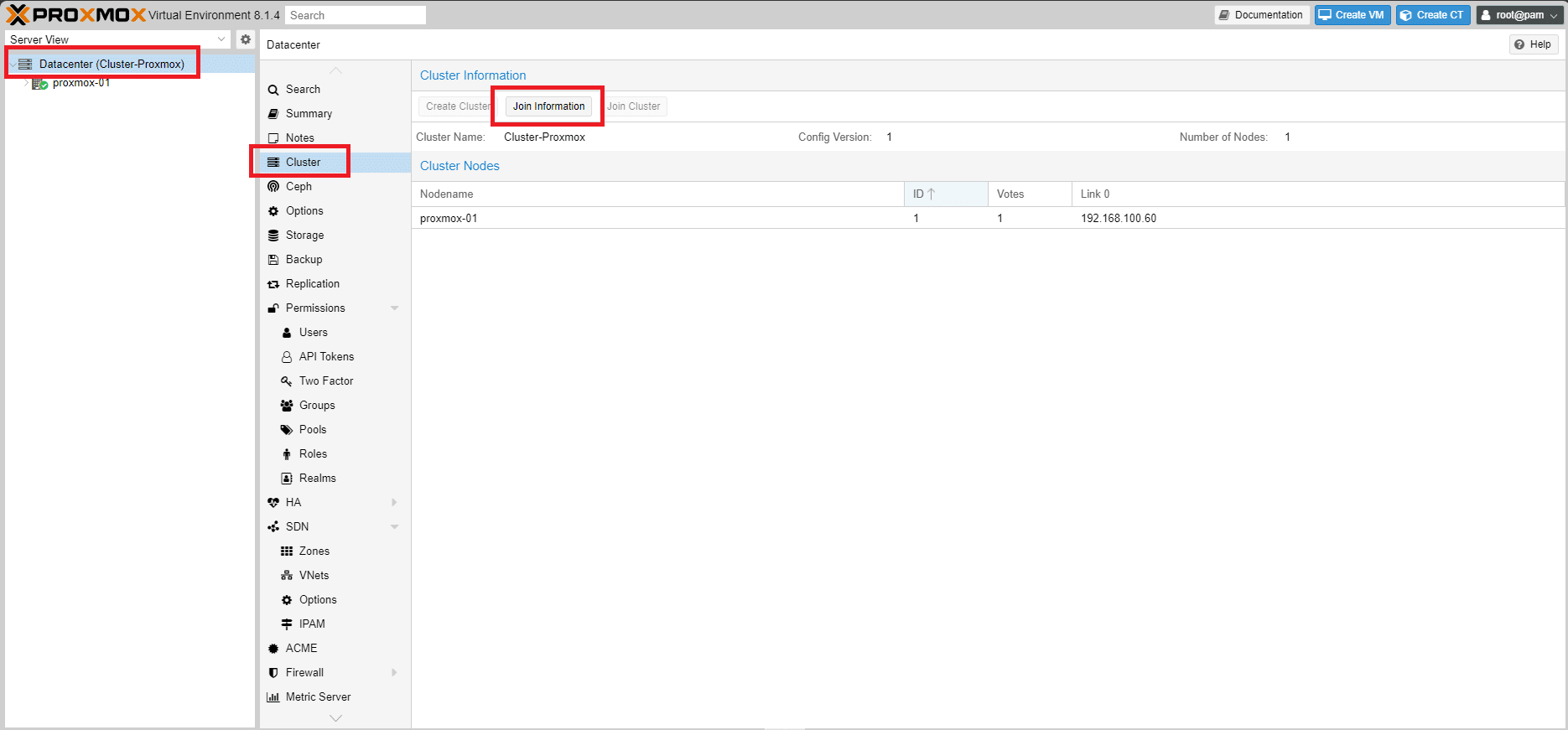The width and height of the screenshot is (1568, 730).
Task: Expand the HA section arrow
Action: pyautogui.click(x=394, y=503)
